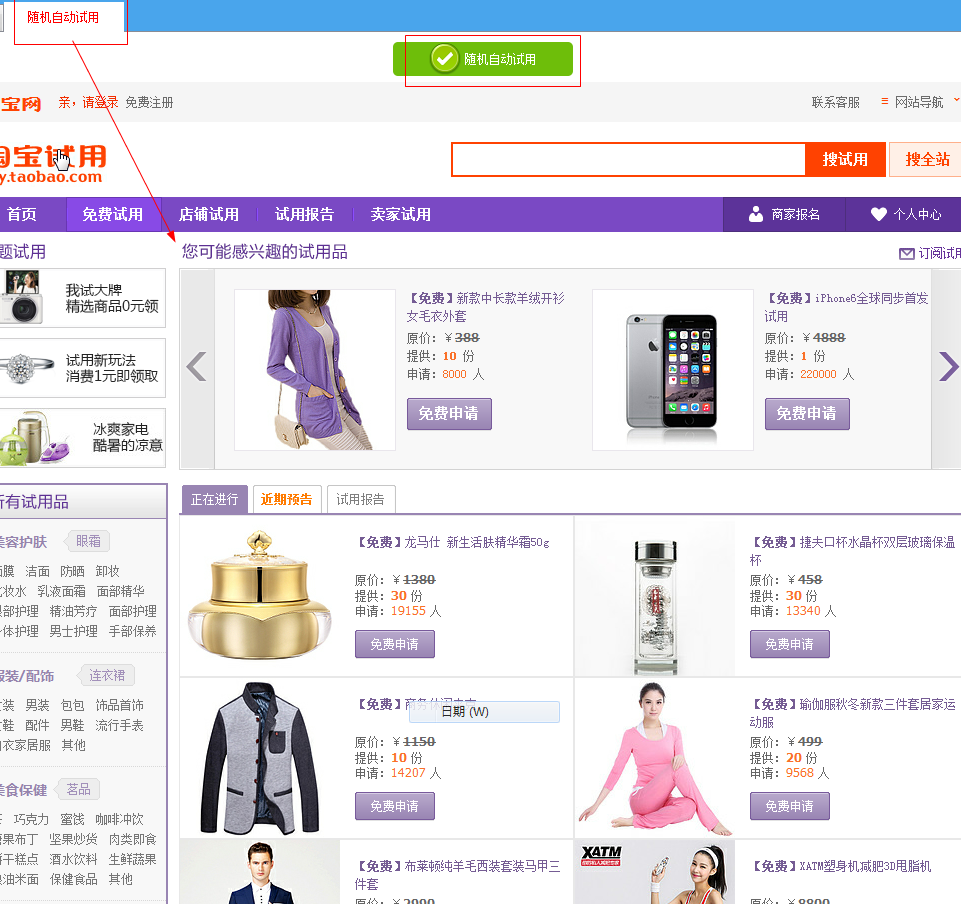
Task: Open the 免费注册 register link
Action: click(149, 102)
